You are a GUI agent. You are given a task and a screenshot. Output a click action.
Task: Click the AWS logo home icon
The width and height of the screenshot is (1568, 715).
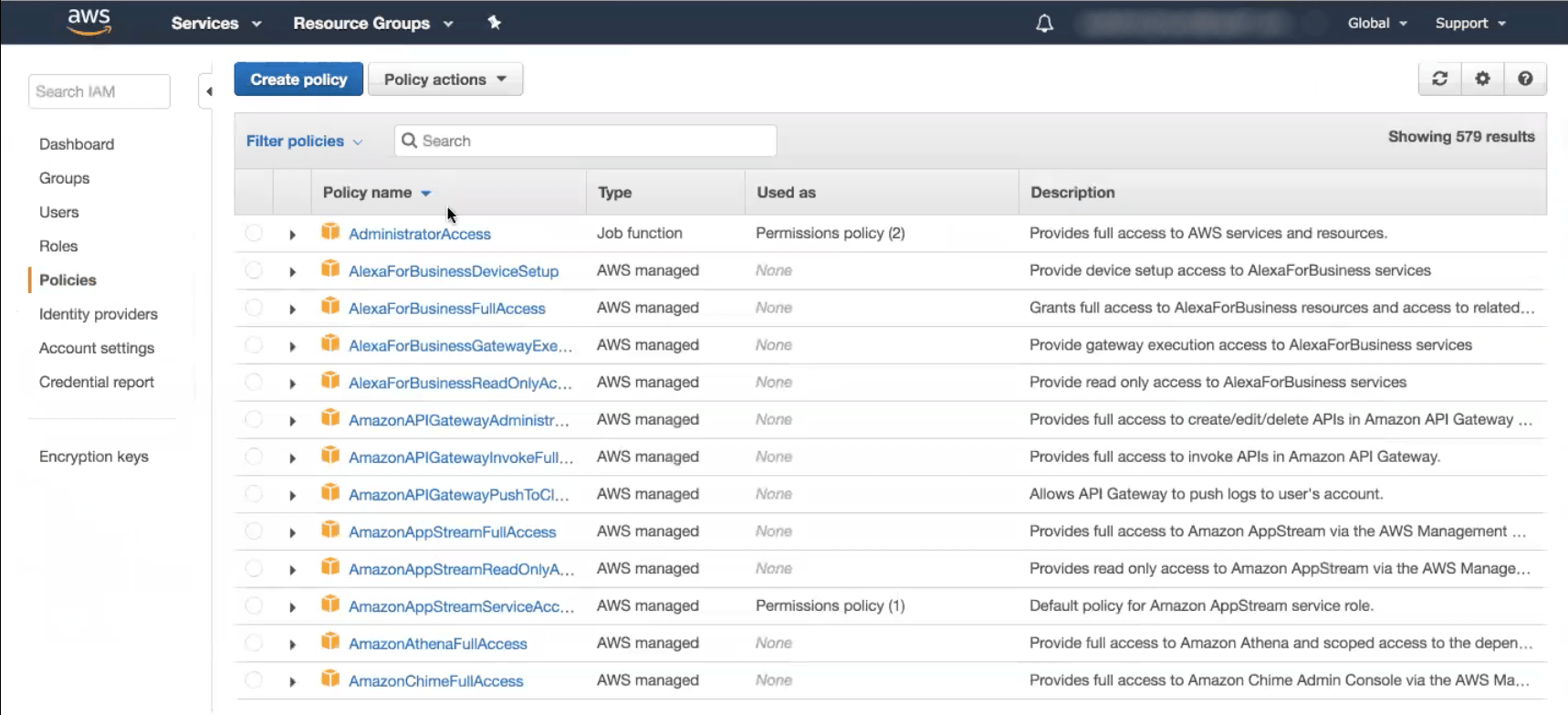tap(89, 22)
